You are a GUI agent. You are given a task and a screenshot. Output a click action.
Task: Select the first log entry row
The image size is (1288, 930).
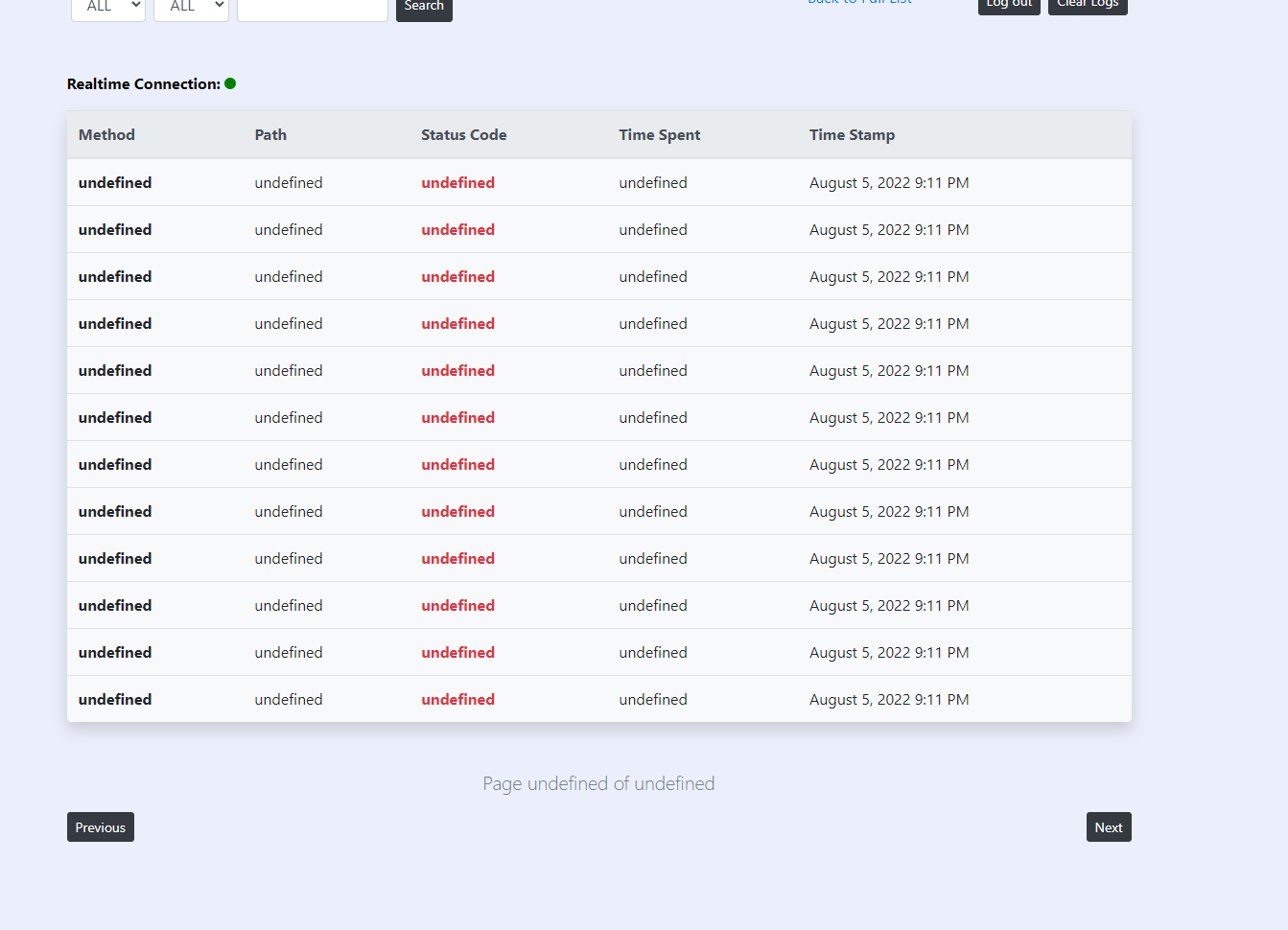[x=598, y=182]
